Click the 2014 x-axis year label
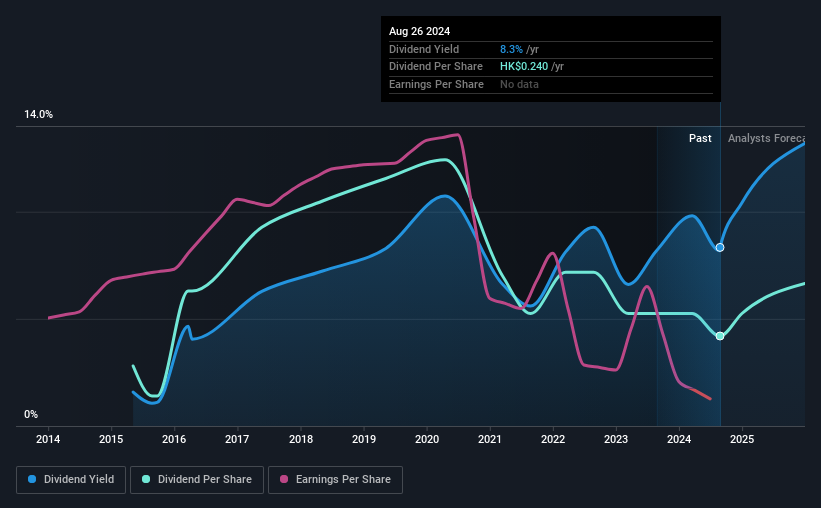The image size is (821, 508). coord(48,439)
